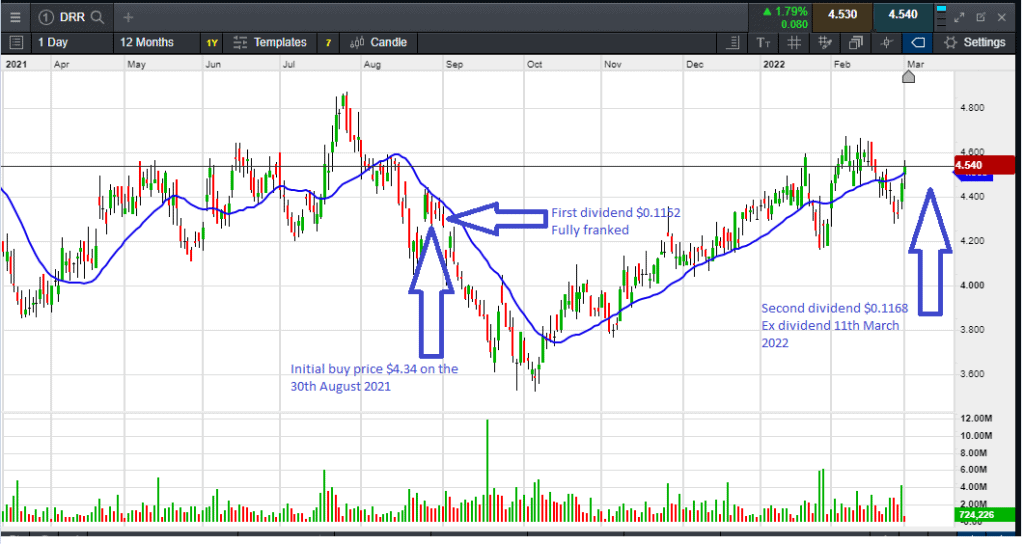Screen dimensions: 1024x544
Task: Toggle the chart gridlines
Action: [794, 42]
